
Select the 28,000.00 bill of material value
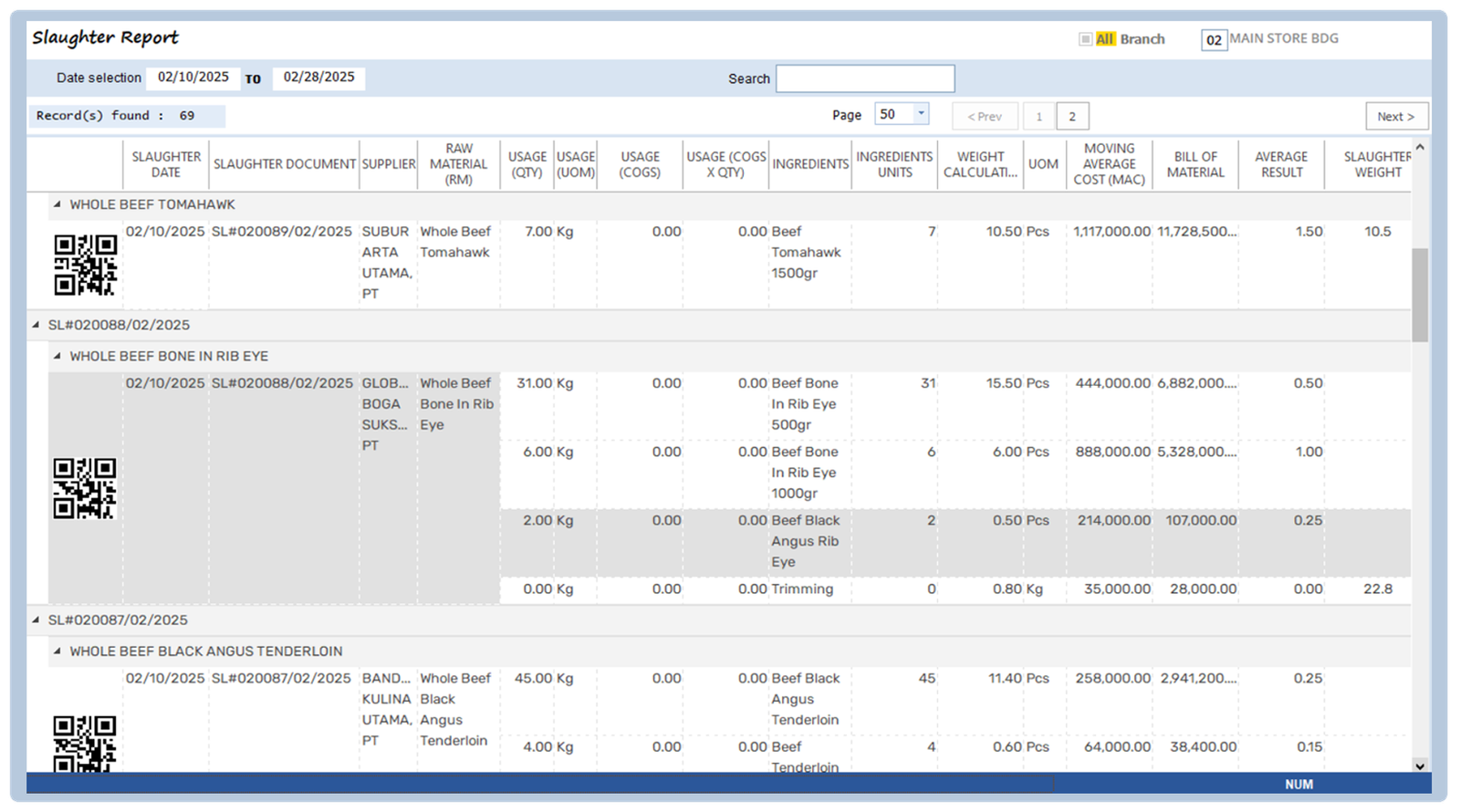pos(1203,589)
